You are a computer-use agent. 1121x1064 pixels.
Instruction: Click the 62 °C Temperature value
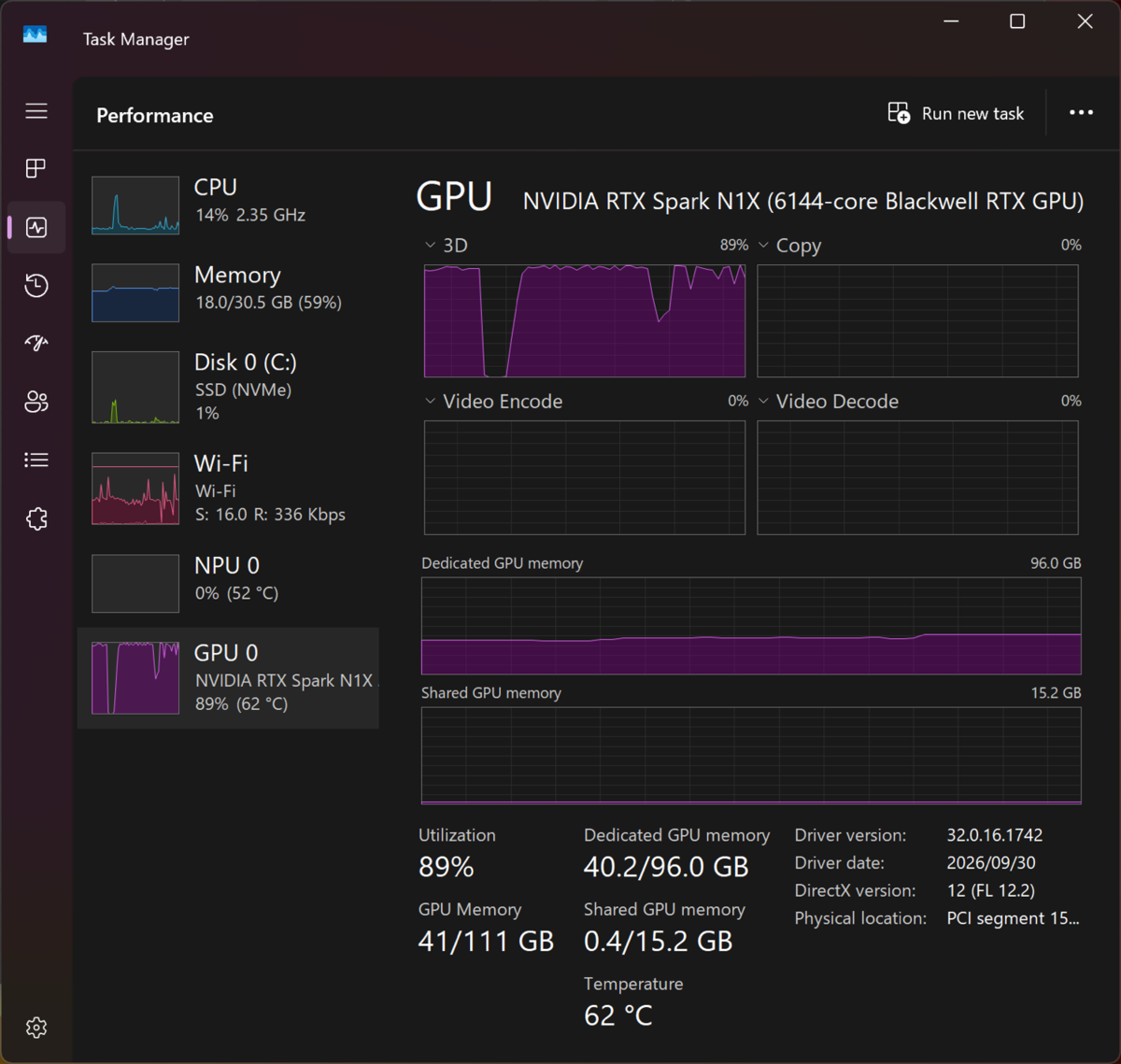(x=618, y=1015)
